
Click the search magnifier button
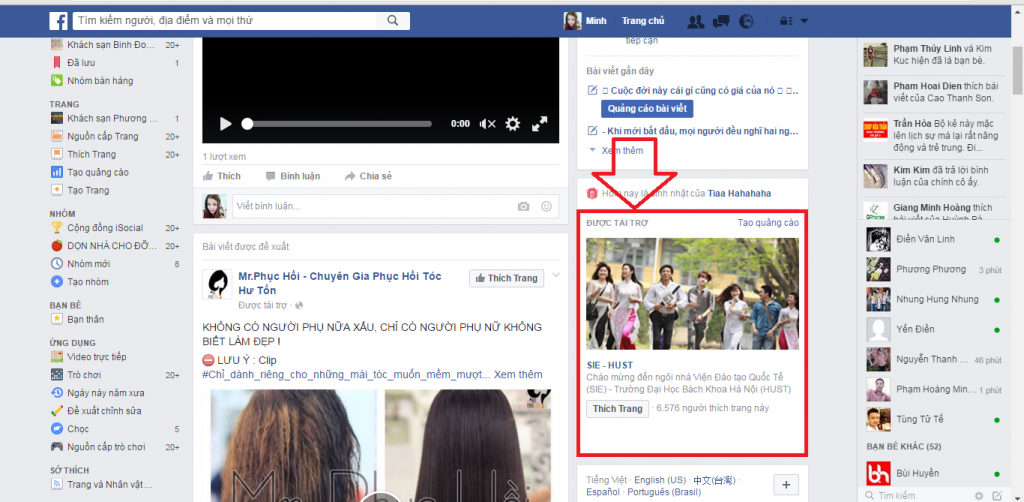[392, 21]
